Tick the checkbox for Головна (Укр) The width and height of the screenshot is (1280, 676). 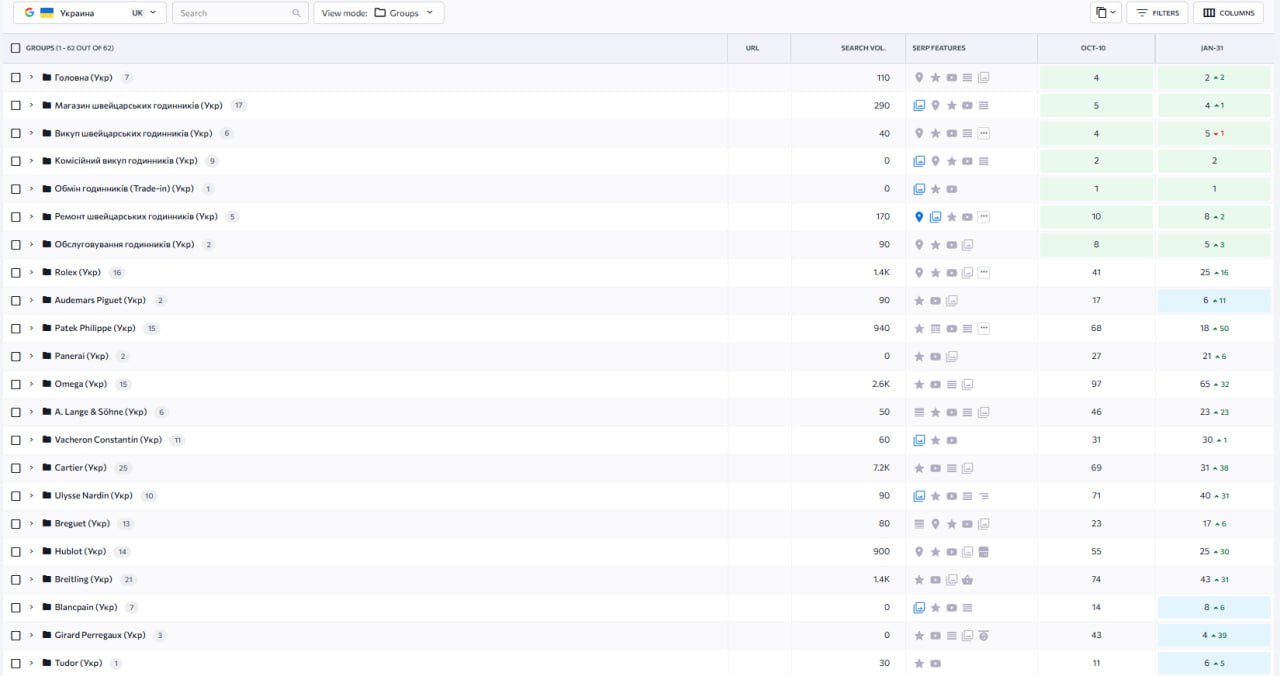click(15, 77)
